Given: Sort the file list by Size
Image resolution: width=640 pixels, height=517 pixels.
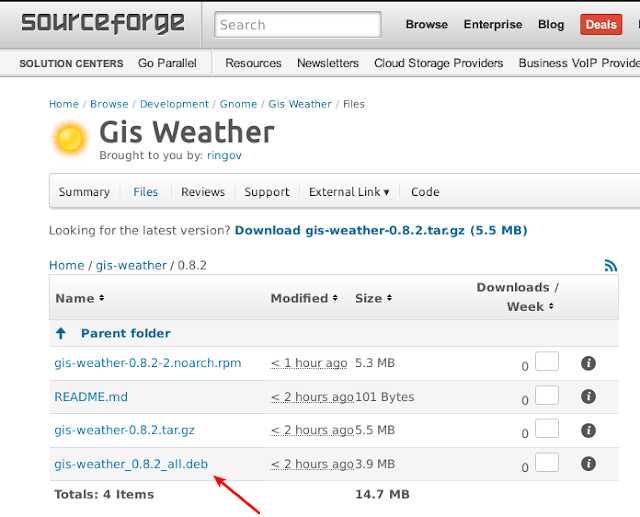Looking at the screenshot, I should point(373,298).
